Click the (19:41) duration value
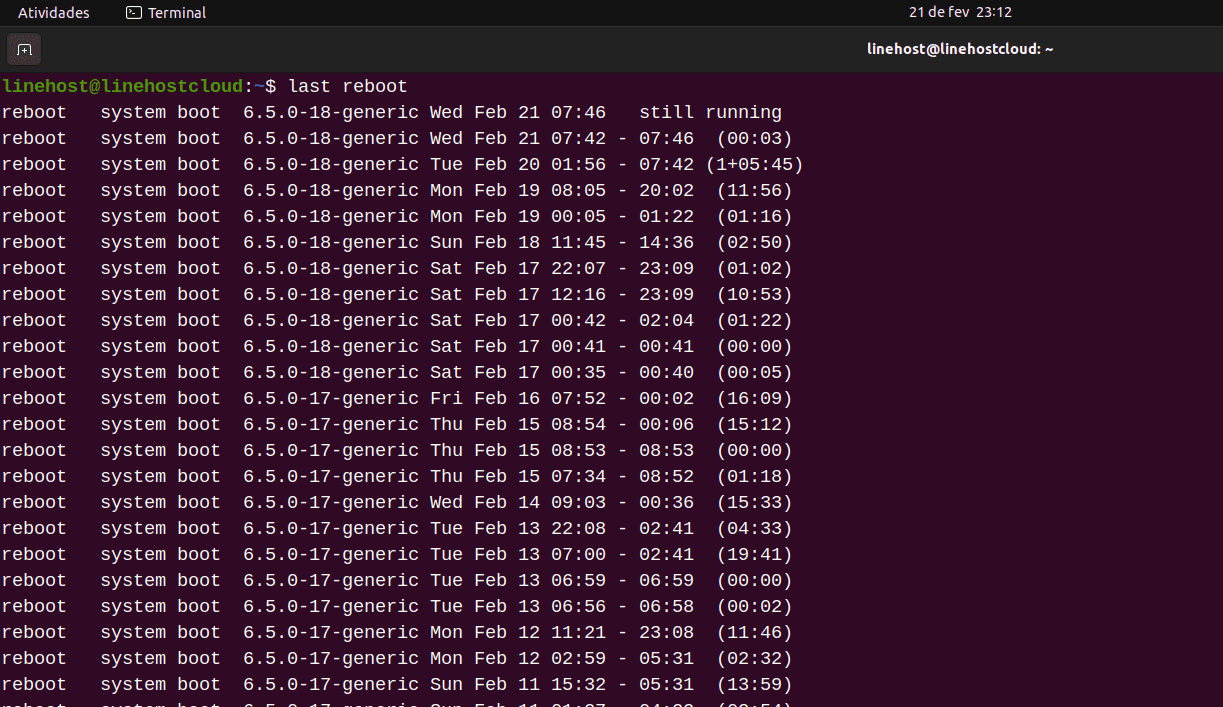Image resolution: width=1223 pixels, height=707 pixels. [x=754, y=555]
